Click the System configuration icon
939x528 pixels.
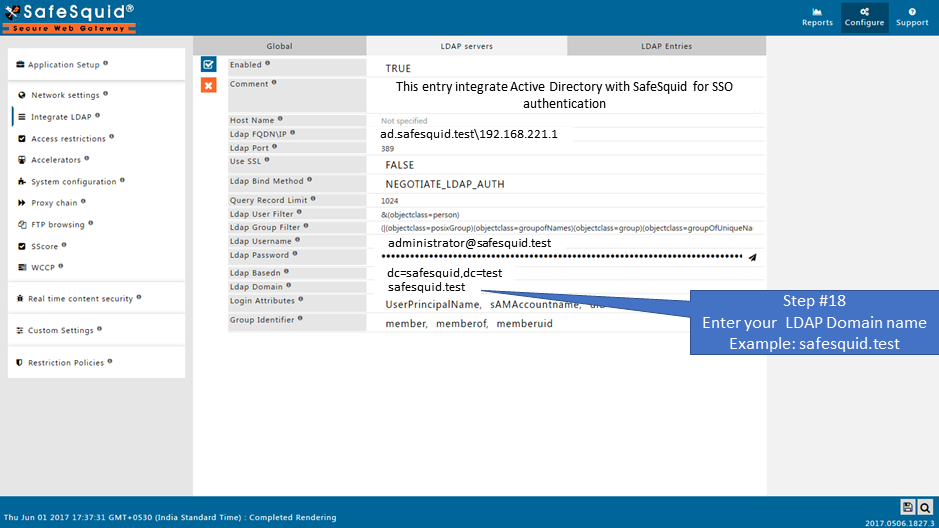pos(22,181)
